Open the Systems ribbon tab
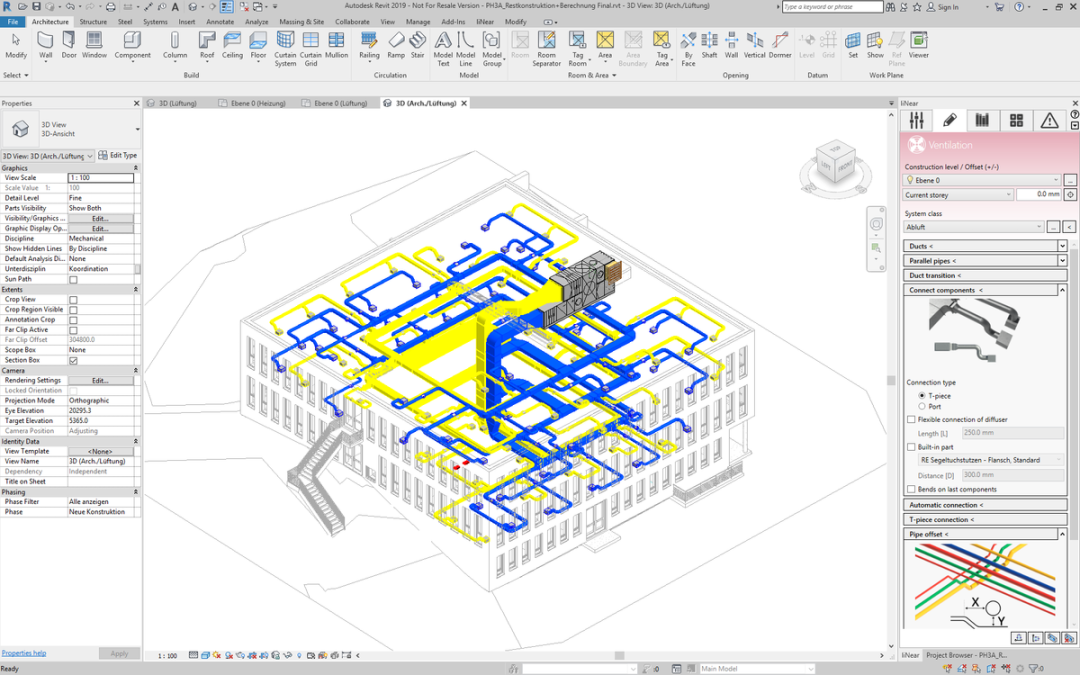 155,21
